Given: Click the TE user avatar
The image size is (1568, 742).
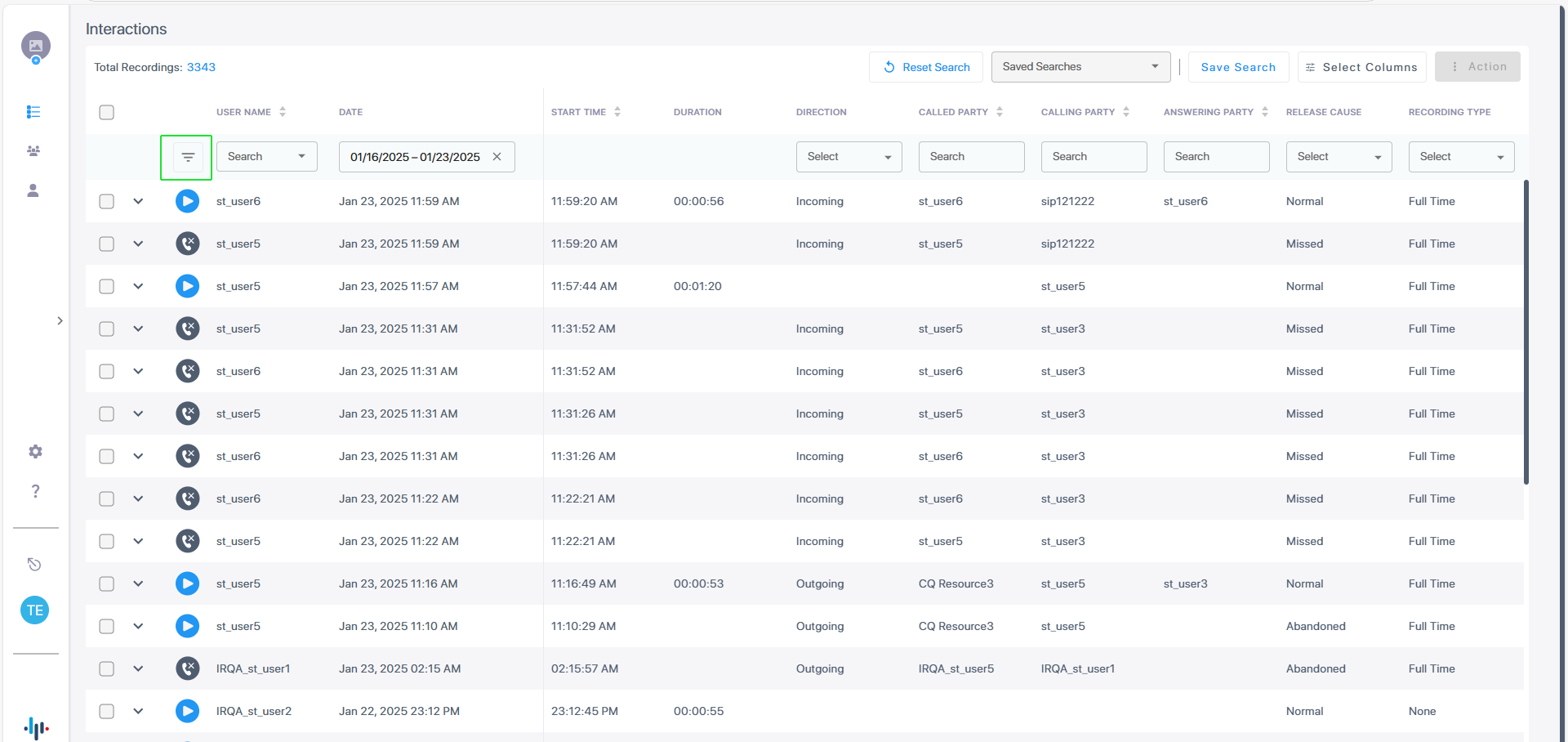Looking at the screenshot, I should tap(34, 610).
